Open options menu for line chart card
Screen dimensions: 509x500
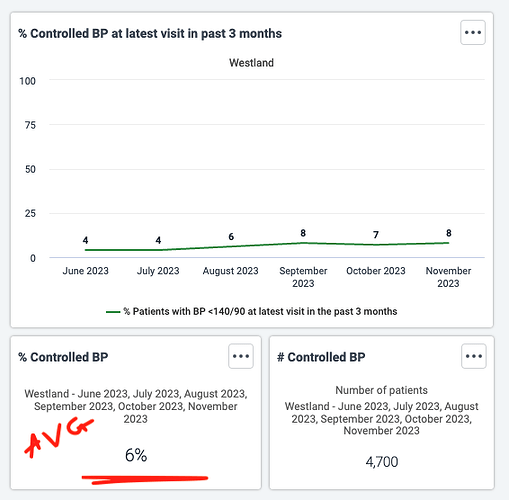point(473,33)
